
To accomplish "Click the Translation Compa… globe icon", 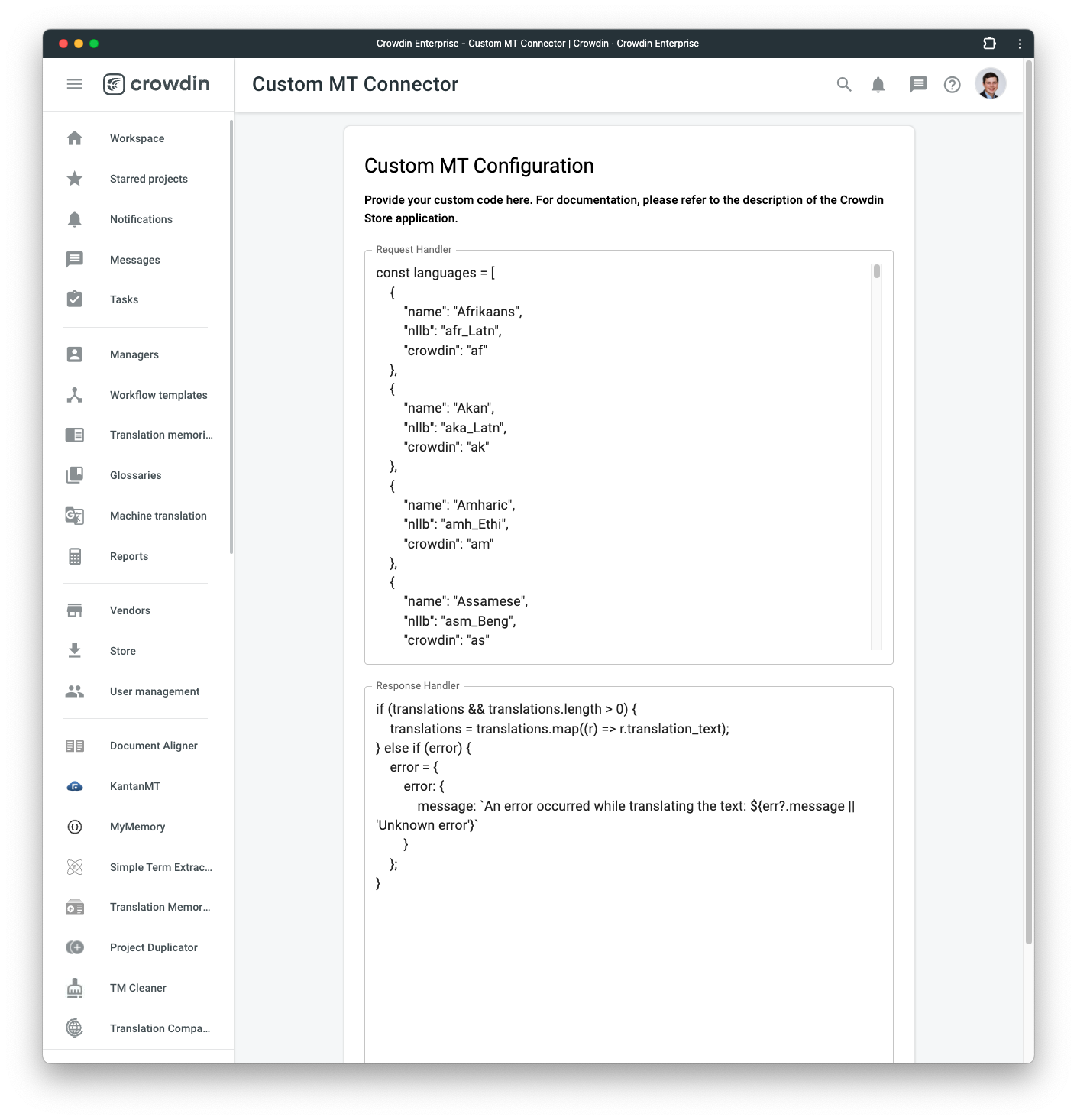I will [75, 1028].
